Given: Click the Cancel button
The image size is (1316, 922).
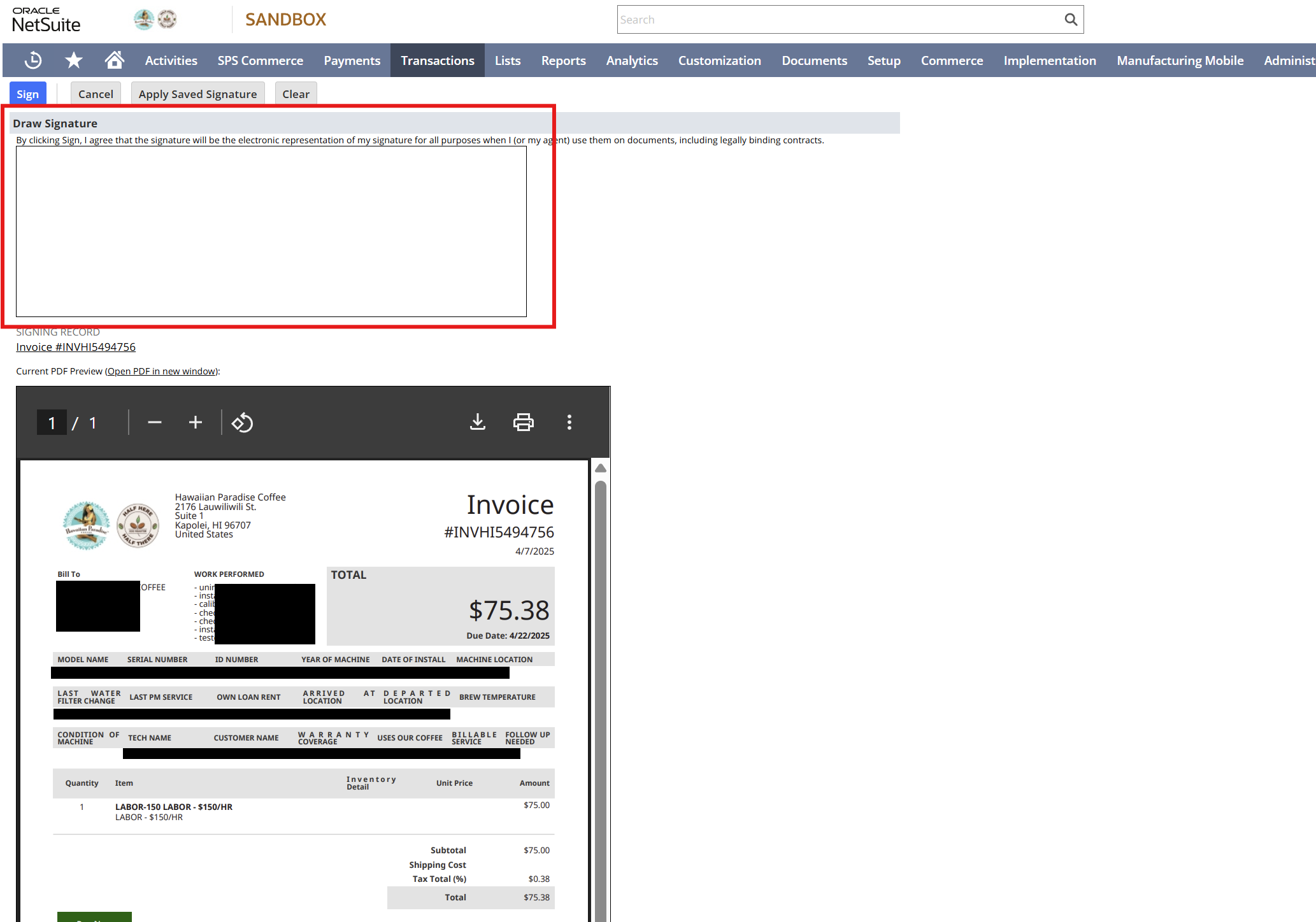Looking at the screenshot, I should (96, 94).
